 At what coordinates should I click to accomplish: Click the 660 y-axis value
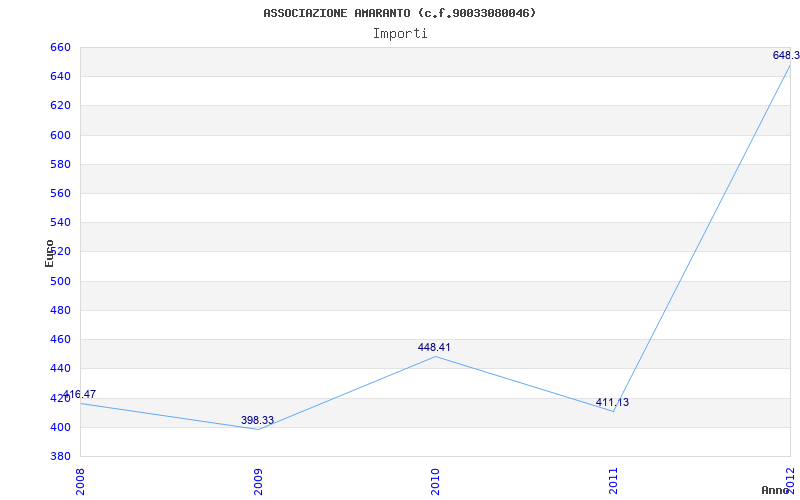tap(60, 47)
